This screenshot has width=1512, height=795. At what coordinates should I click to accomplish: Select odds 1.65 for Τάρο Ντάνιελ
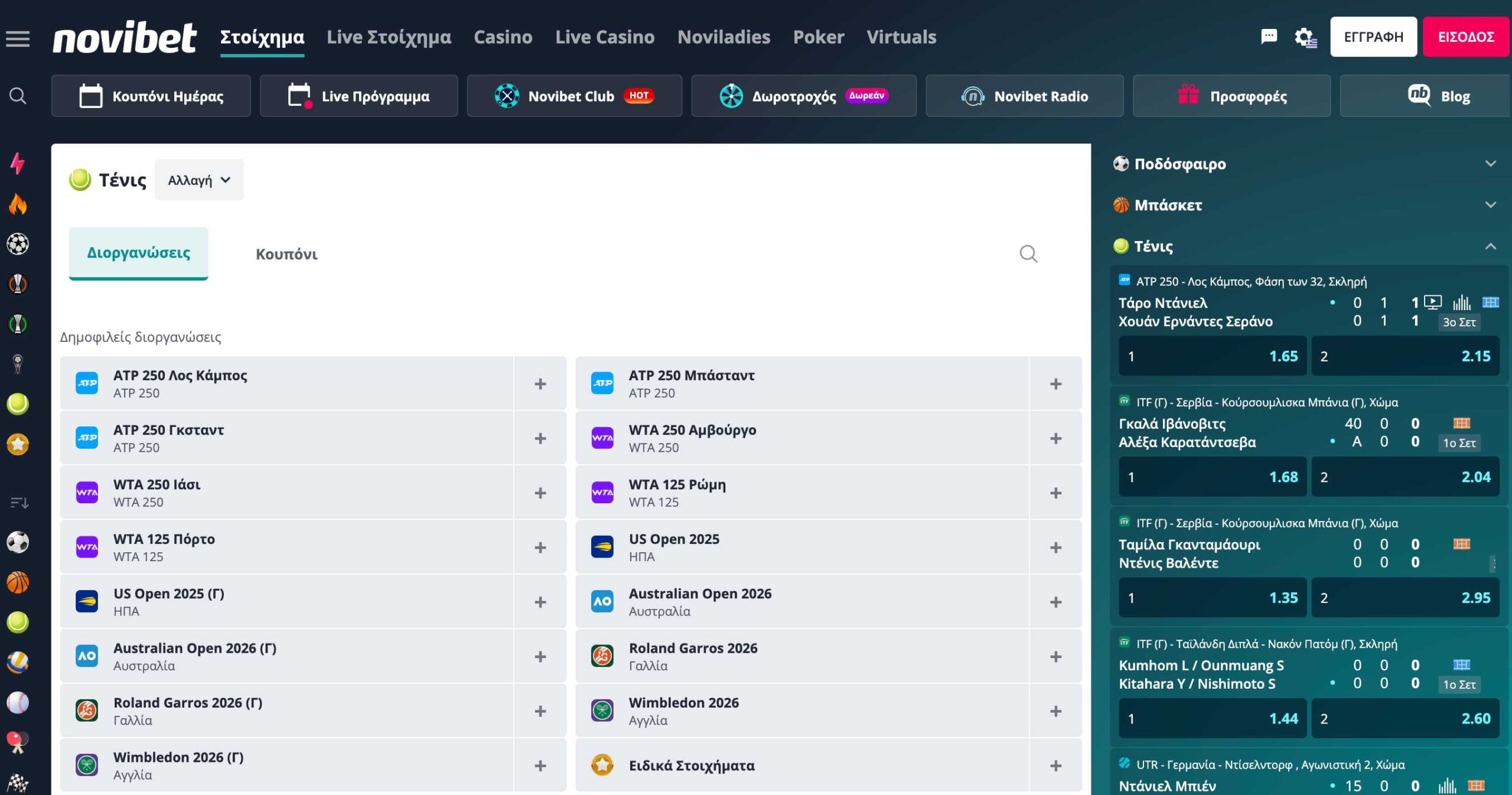(x=1213, y=356)
